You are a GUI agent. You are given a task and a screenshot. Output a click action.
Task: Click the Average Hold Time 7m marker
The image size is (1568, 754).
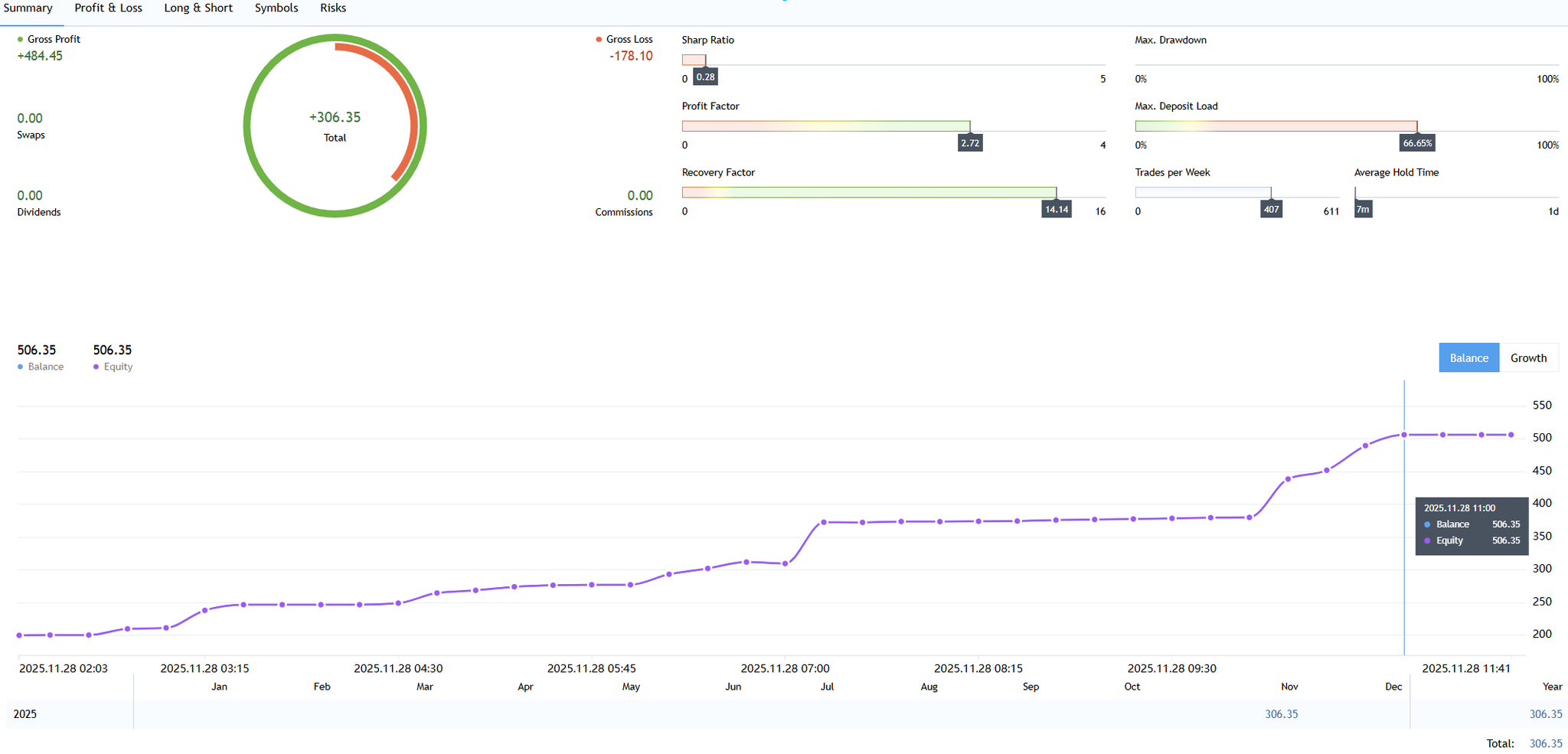(1363, 210)
